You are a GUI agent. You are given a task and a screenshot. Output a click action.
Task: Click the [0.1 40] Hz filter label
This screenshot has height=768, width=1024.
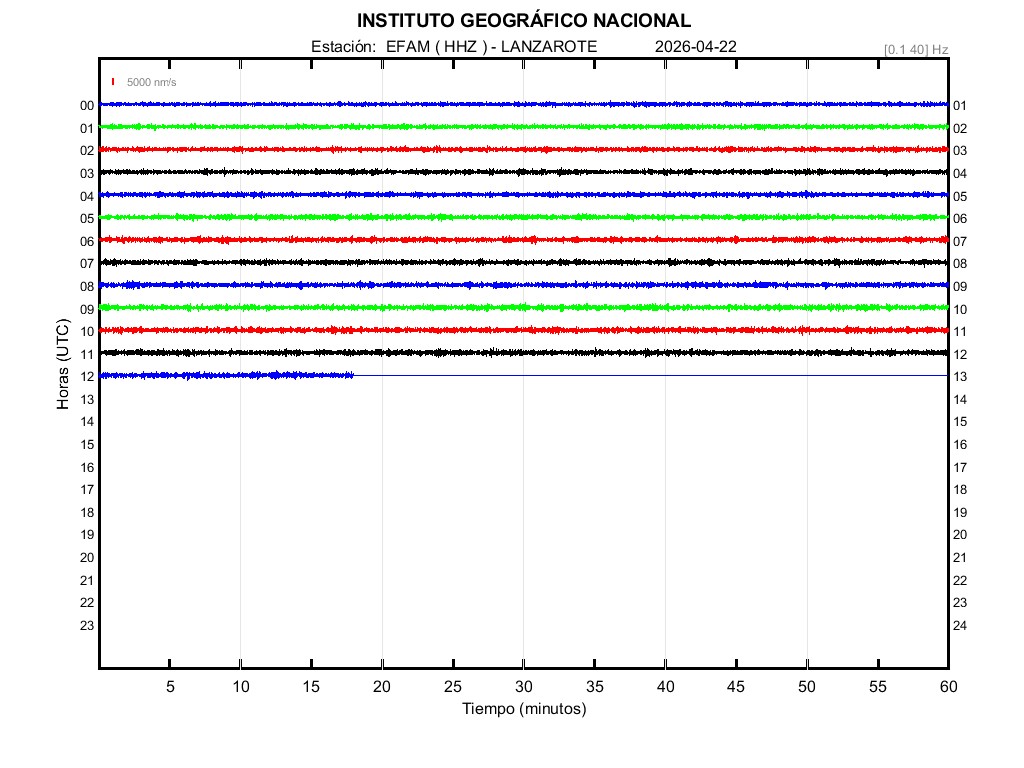916,49
